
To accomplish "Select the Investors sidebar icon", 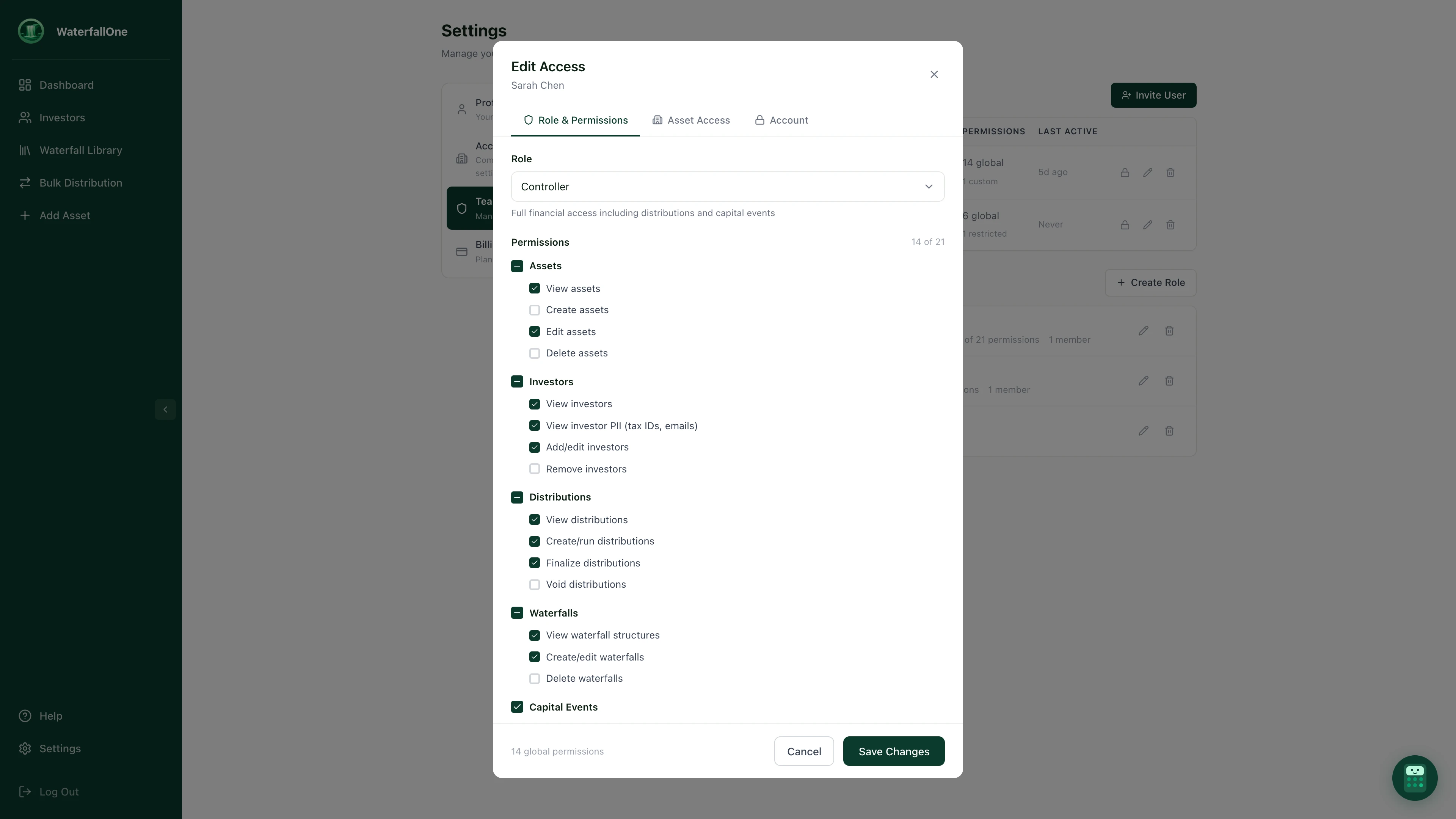I will click(x=25, y=117).
